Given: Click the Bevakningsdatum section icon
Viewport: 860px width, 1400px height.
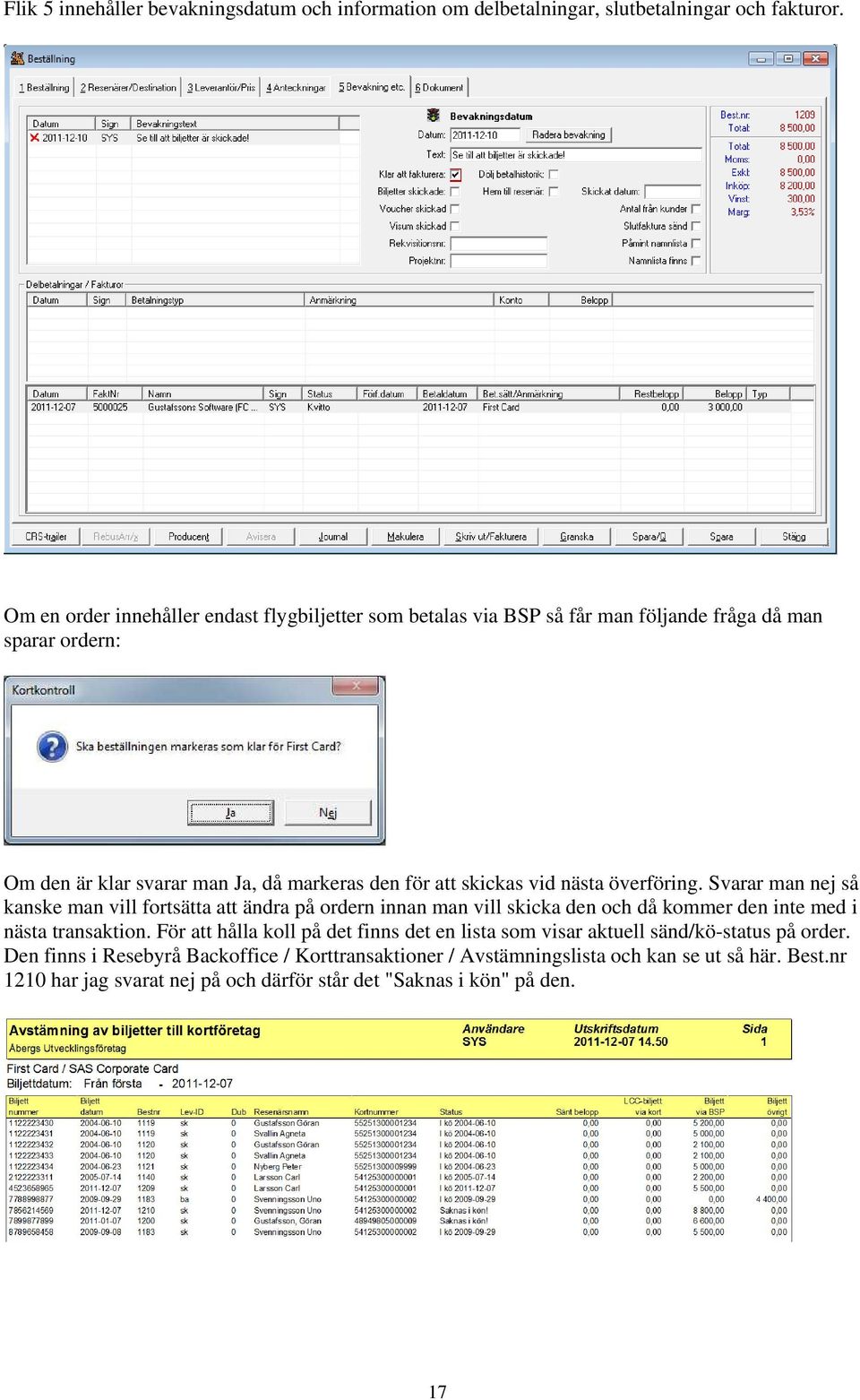Looking at the screenshot, I should pyautogui.click(x=434, y=116).
